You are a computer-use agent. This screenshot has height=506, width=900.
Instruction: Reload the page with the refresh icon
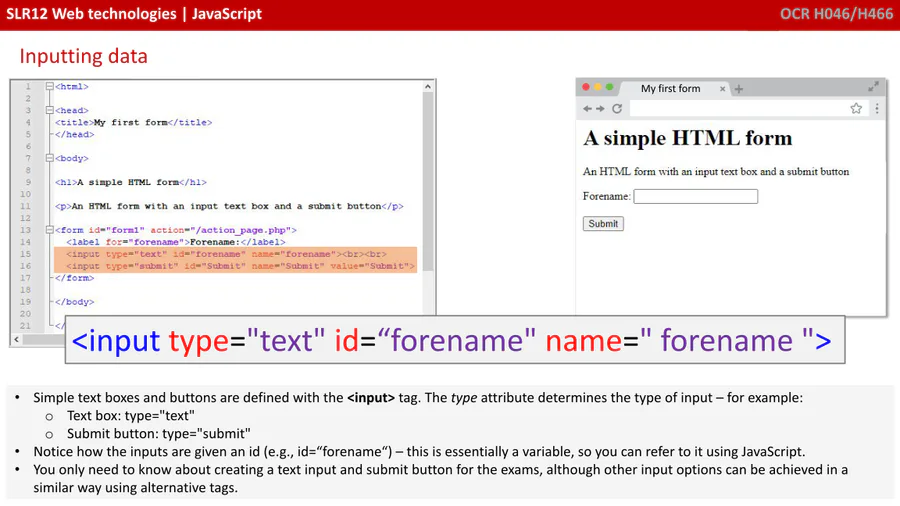pos(617,109)
